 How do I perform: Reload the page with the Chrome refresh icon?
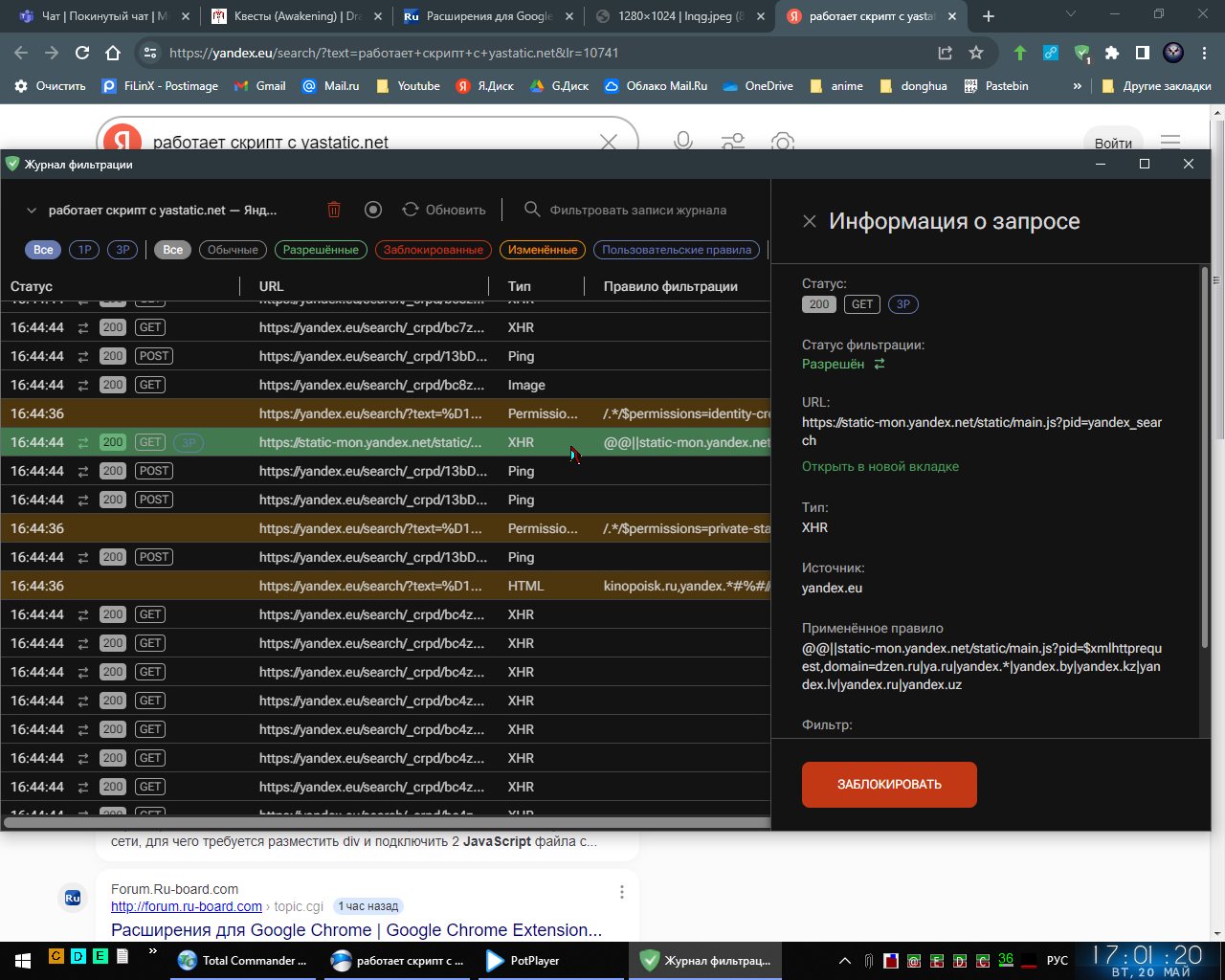82,54
